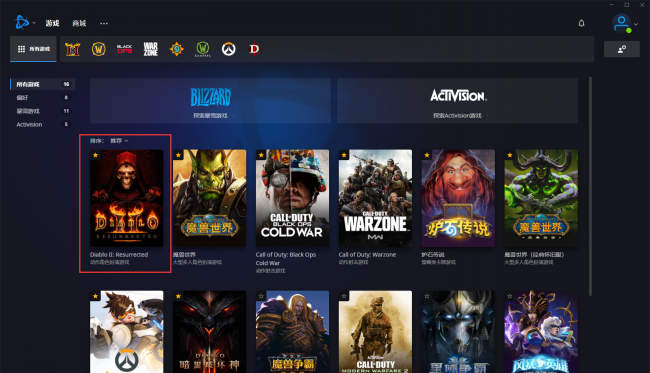Screen dimensions: 650x373
Task: Toggle favorite star on 魔兽世界 orc card
Action: [x=178, y=155]
